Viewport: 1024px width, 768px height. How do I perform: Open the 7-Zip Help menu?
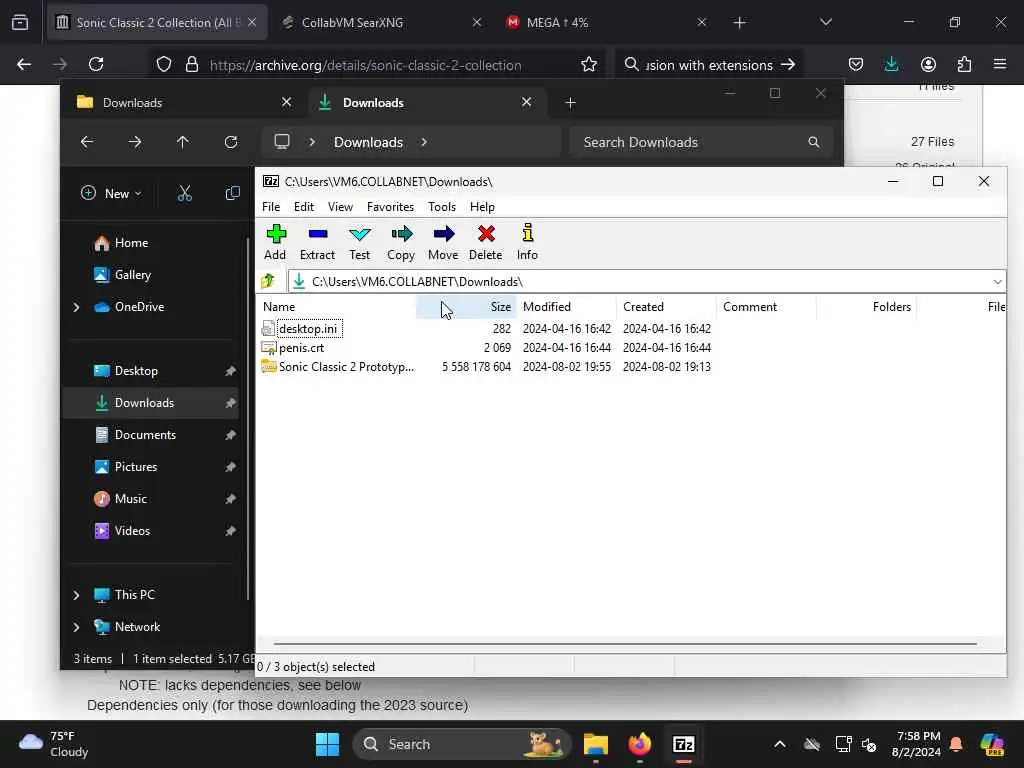click(x=482, y=206)
